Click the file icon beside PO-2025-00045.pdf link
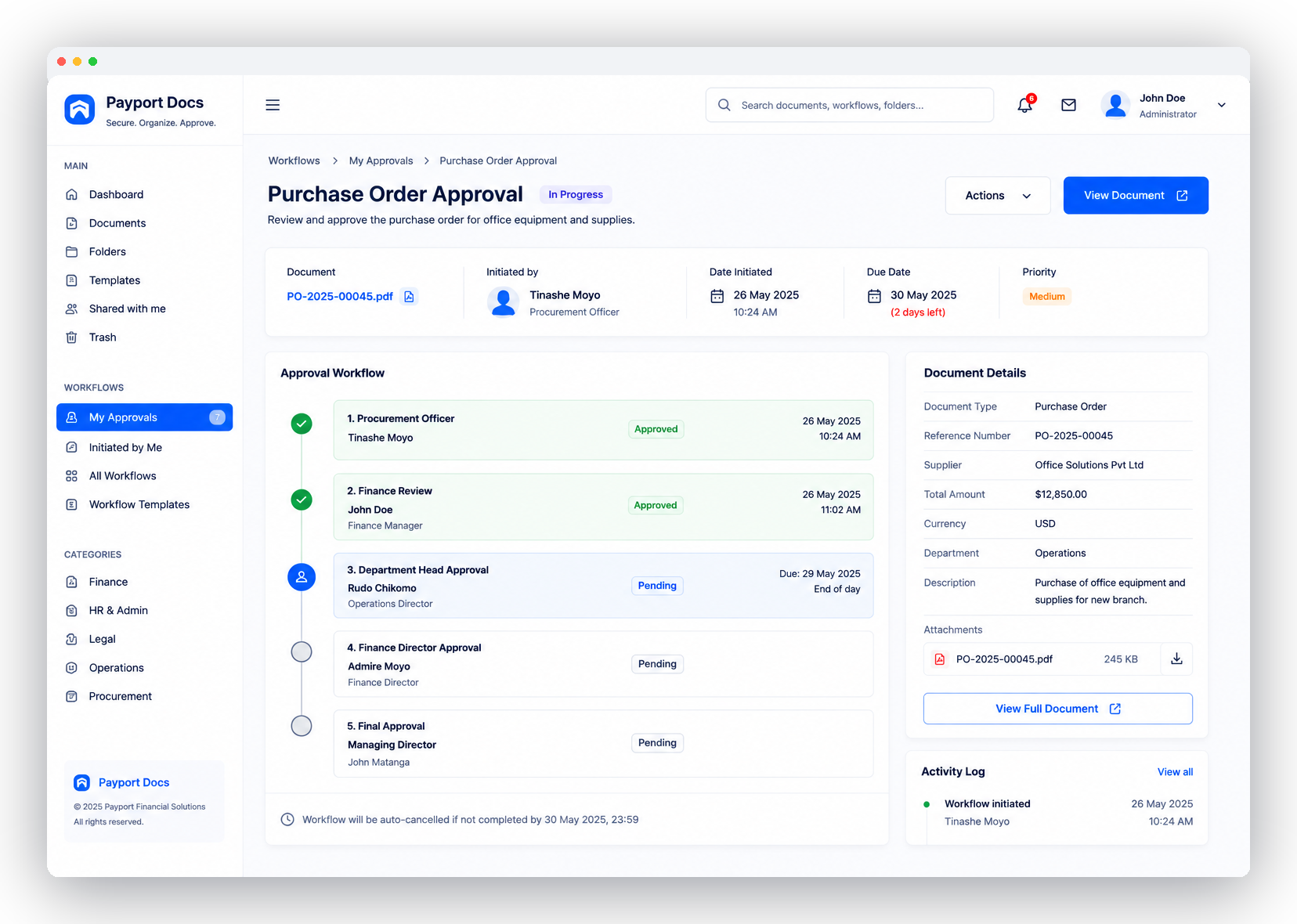 (x=409, y=297)
